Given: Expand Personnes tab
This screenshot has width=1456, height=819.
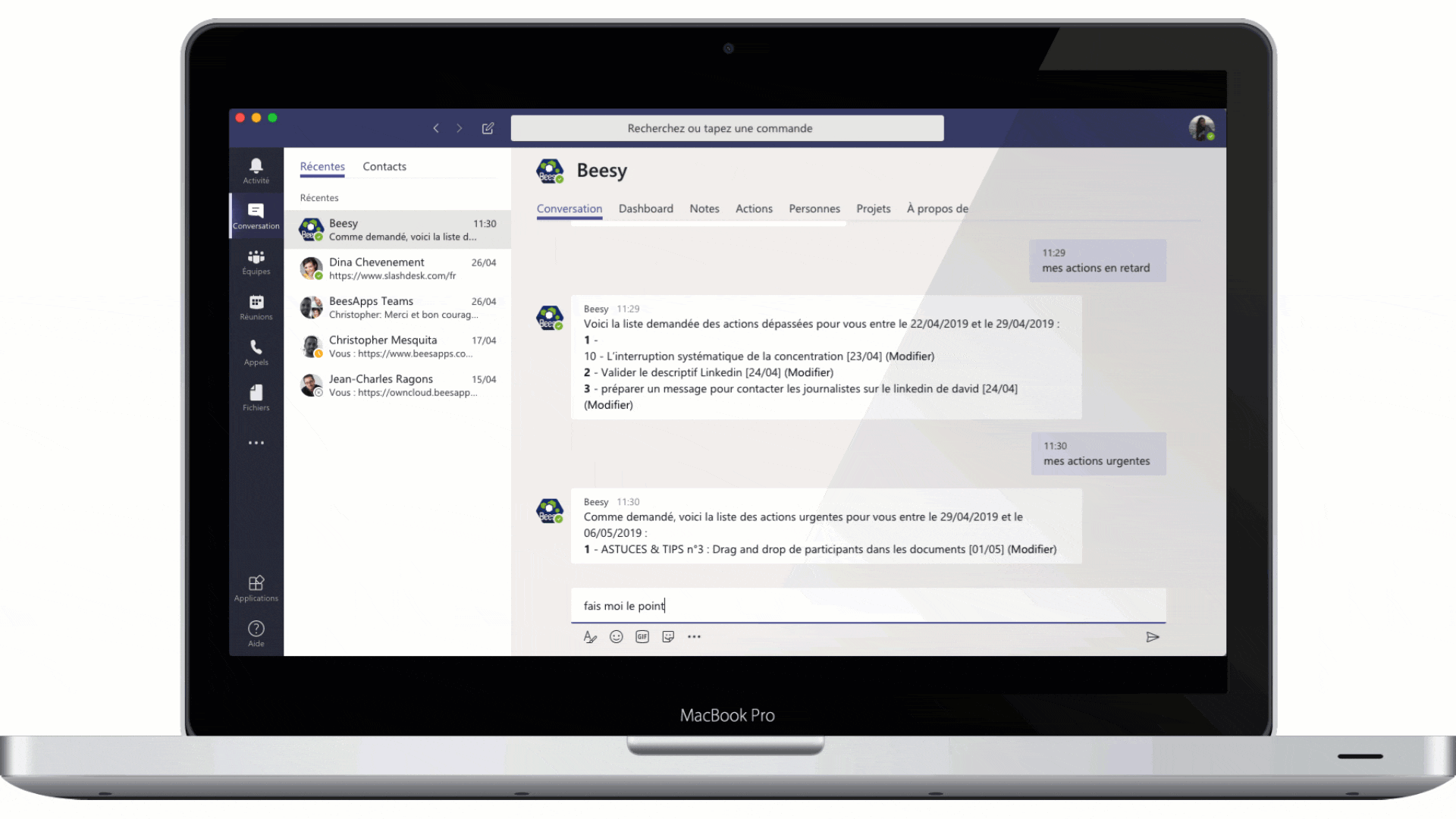Looking at the screenshot, I should tap(813, 208).
